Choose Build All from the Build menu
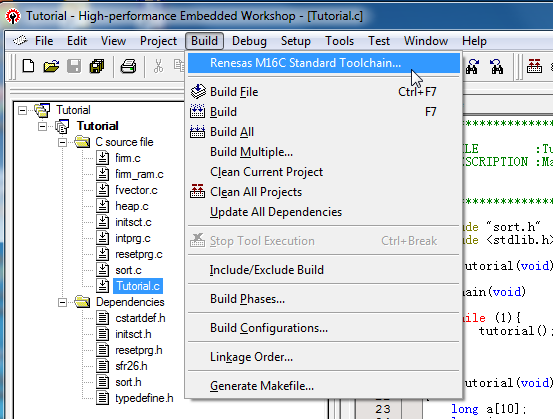Viewport: 553px width, 419px height. (x=324, y=132)
